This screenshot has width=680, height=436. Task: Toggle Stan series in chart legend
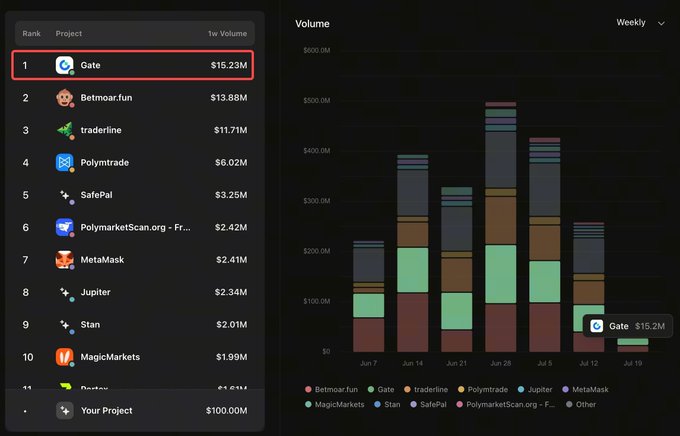click(x=387, y=404)
